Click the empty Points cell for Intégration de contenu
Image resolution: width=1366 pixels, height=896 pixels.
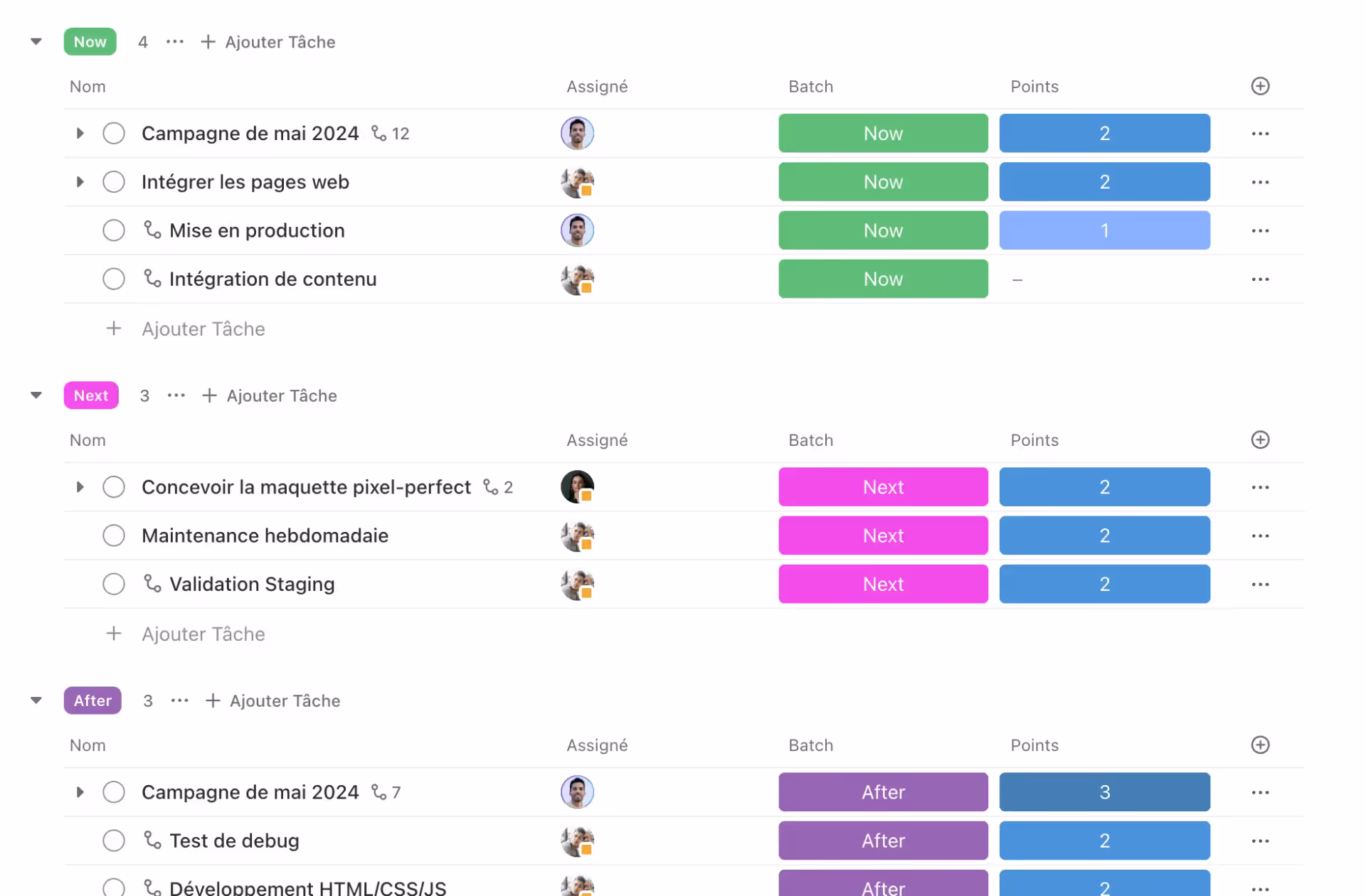(1103, 279)
